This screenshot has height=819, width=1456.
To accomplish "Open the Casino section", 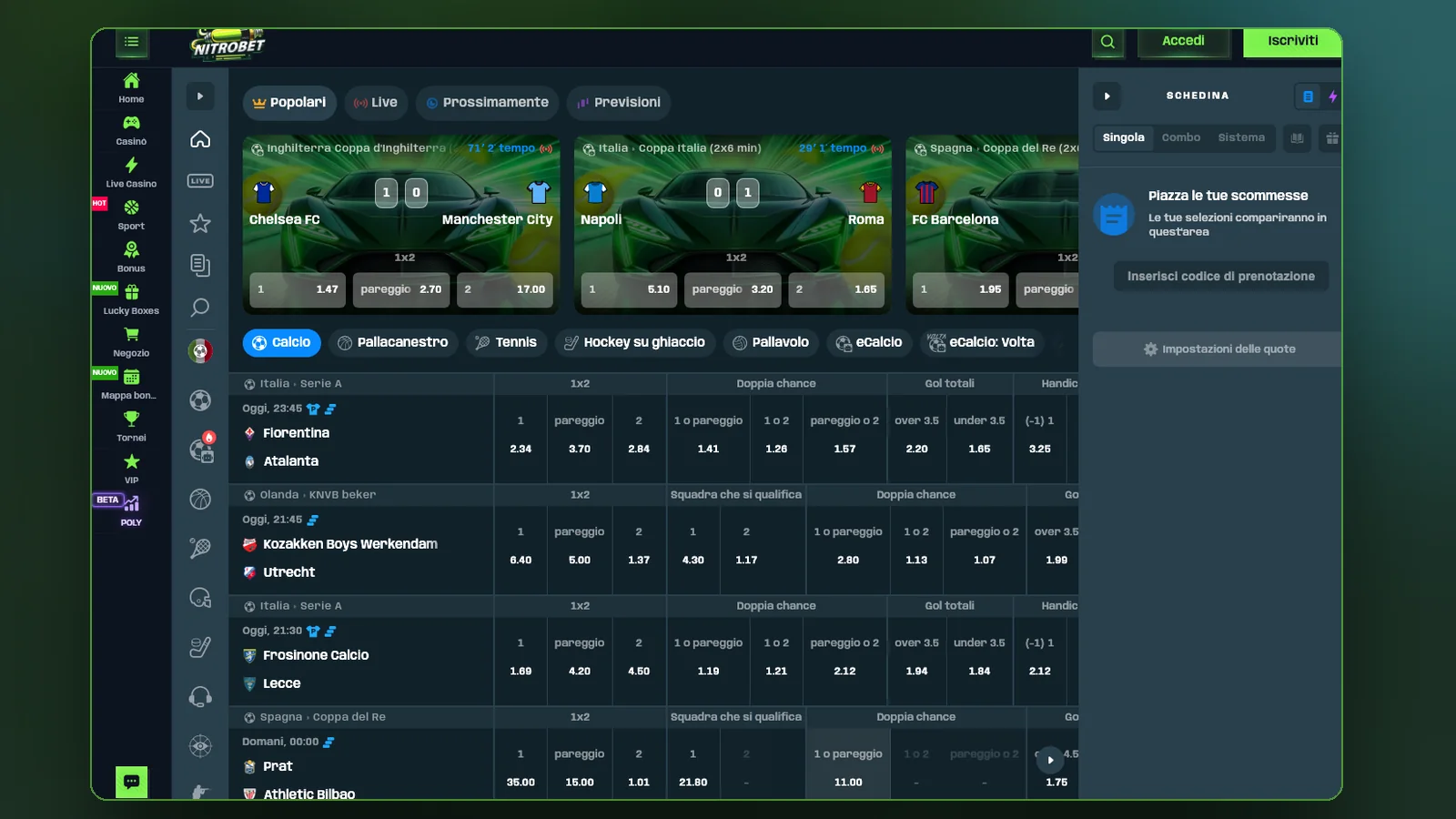I will [131, 130].
